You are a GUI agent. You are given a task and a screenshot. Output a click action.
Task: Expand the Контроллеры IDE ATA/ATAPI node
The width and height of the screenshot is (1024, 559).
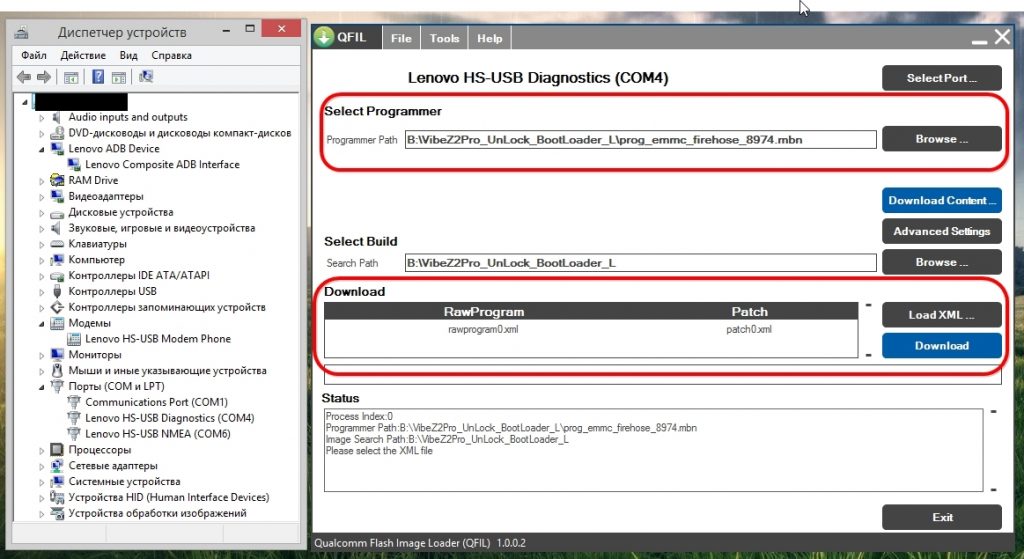[x=41, y=276]
